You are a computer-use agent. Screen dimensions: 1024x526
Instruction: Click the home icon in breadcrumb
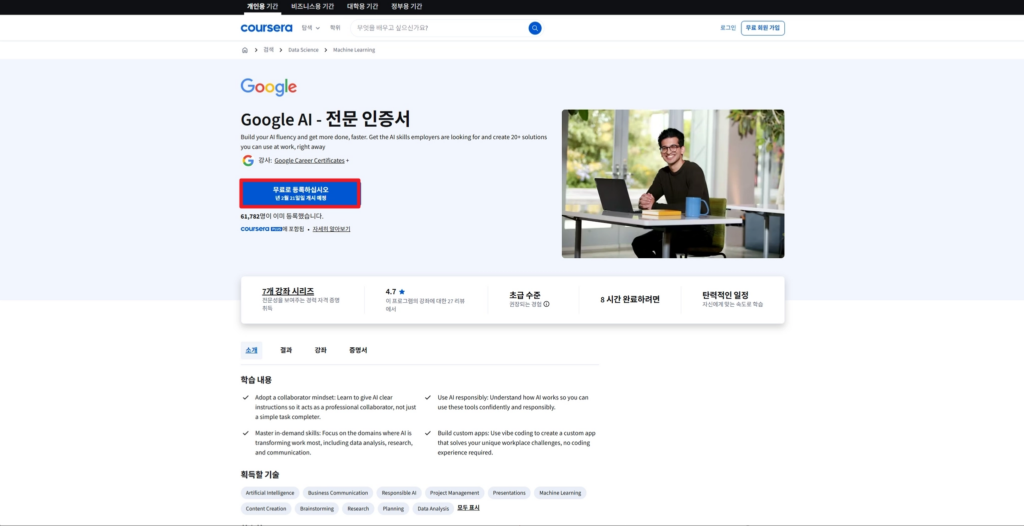(x=245, y=49)
